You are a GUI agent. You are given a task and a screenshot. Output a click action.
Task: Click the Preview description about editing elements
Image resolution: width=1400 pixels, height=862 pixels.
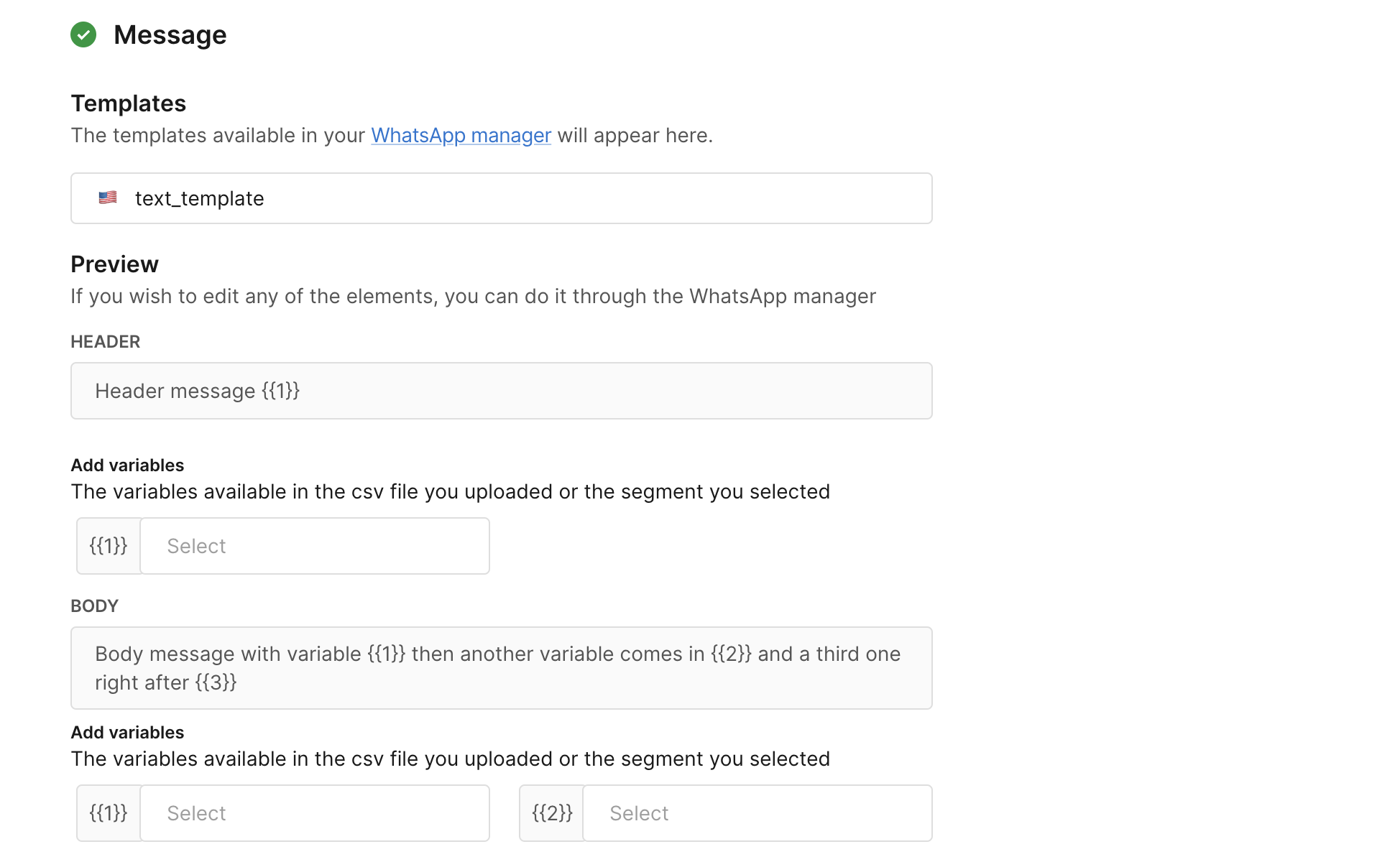click(x=473, y=296)
